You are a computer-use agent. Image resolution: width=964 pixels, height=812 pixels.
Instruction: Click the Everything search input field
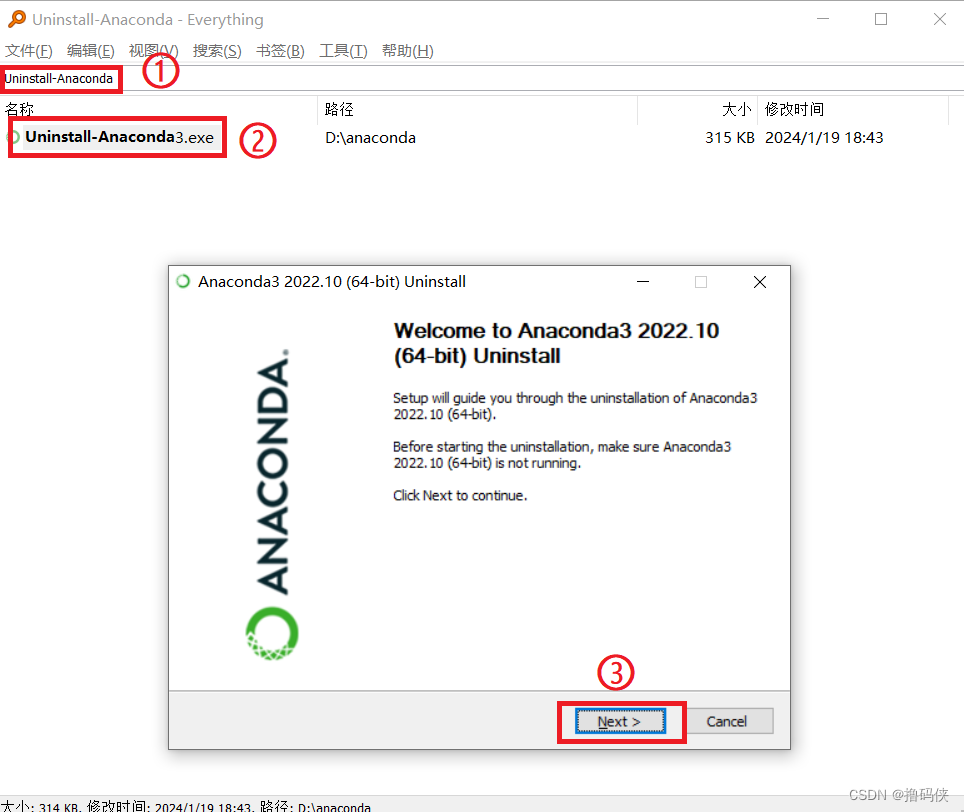(x=482, y=79)
